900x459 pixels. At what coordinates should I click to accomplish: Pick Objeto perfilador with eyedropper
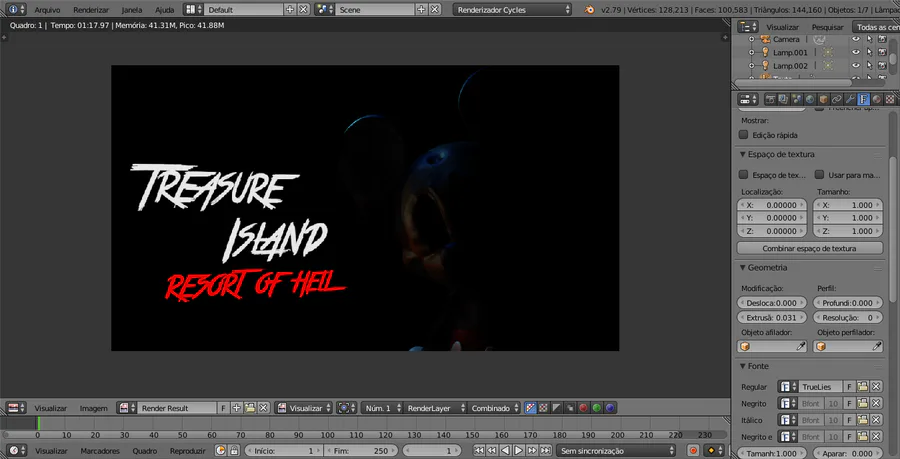click(x=877, y=347)
